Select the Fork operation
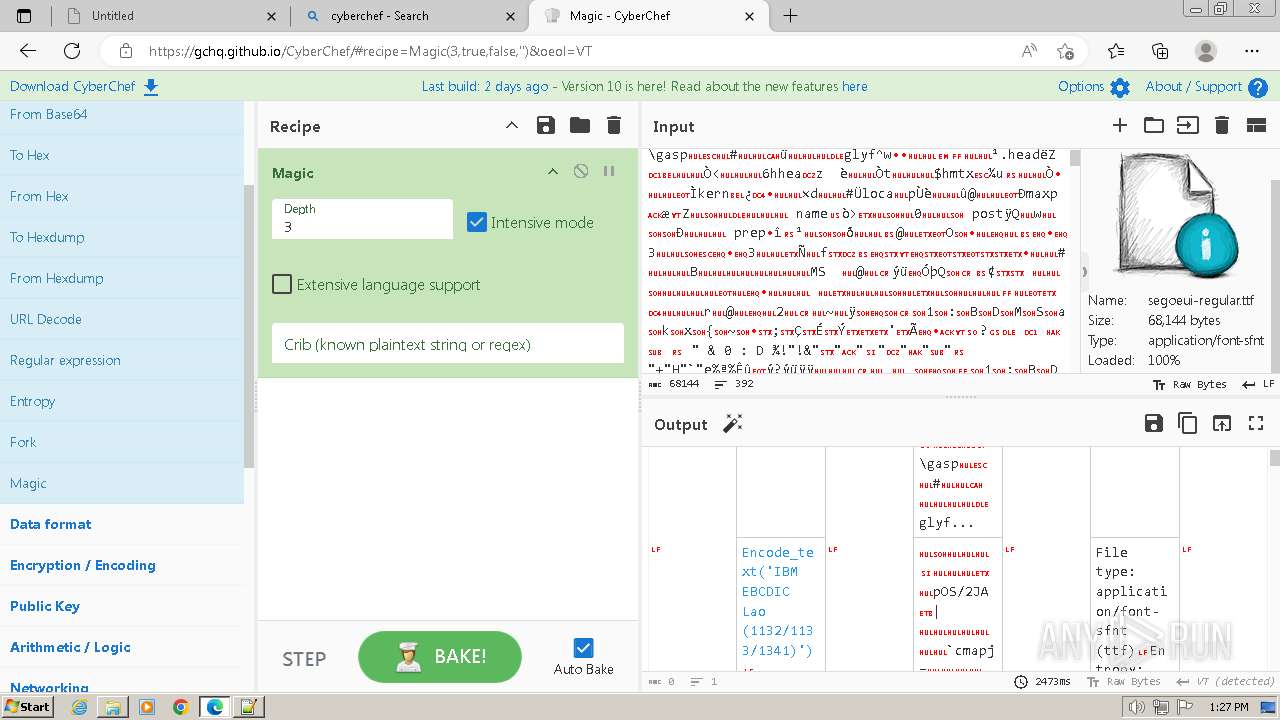The image size is (1280, 720). pos(121,442)
